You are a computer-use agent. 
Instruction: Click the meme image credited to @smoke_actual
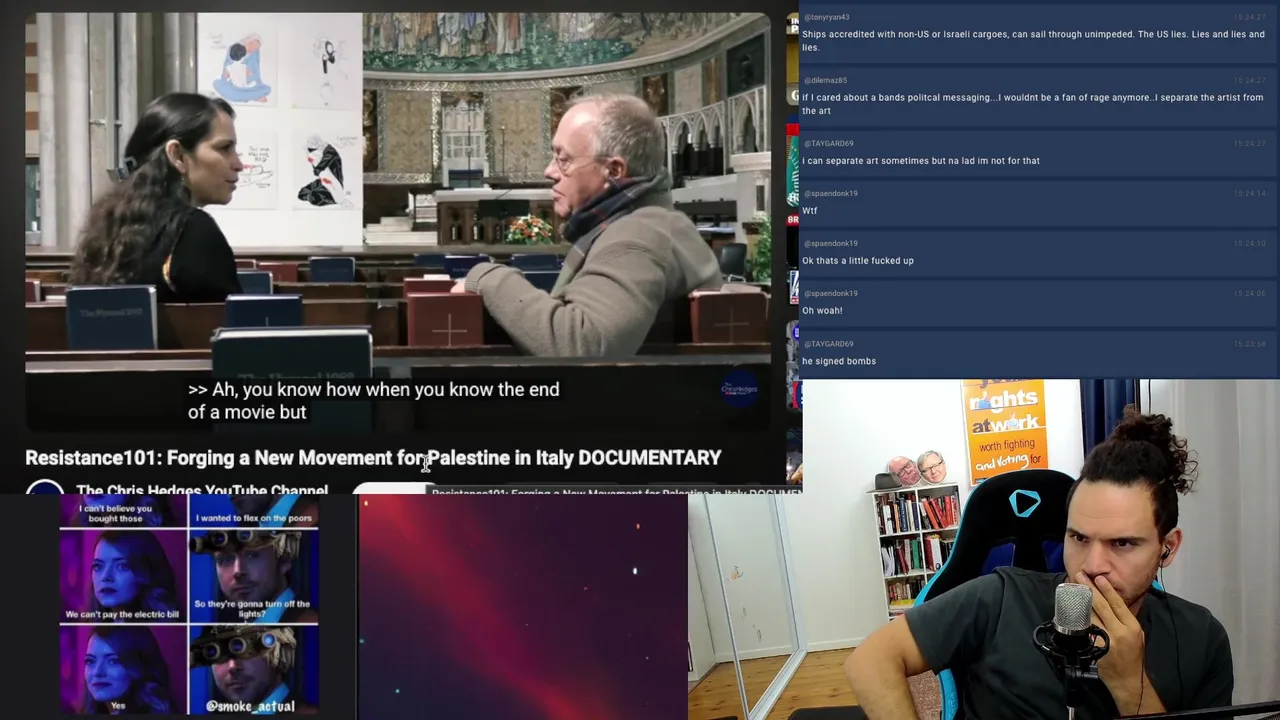click(x=189, y=606)
